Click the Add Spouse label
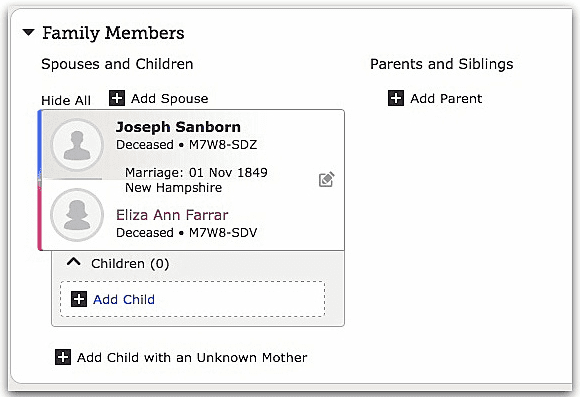The height and width of the screenshot is (397, 580). pos(169,98)
